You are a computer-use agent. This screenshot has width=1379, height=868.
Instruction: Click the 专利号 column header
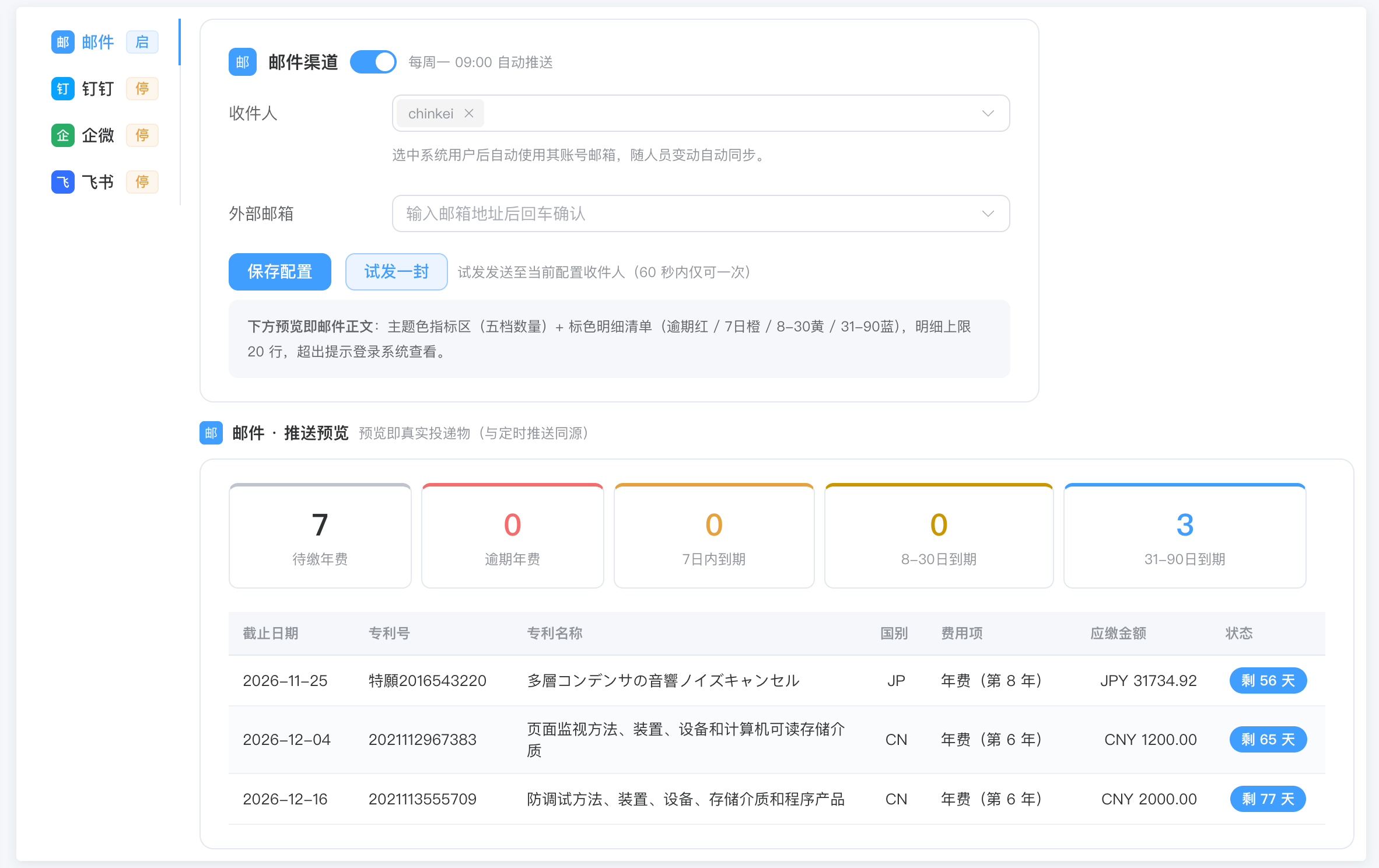390,633
